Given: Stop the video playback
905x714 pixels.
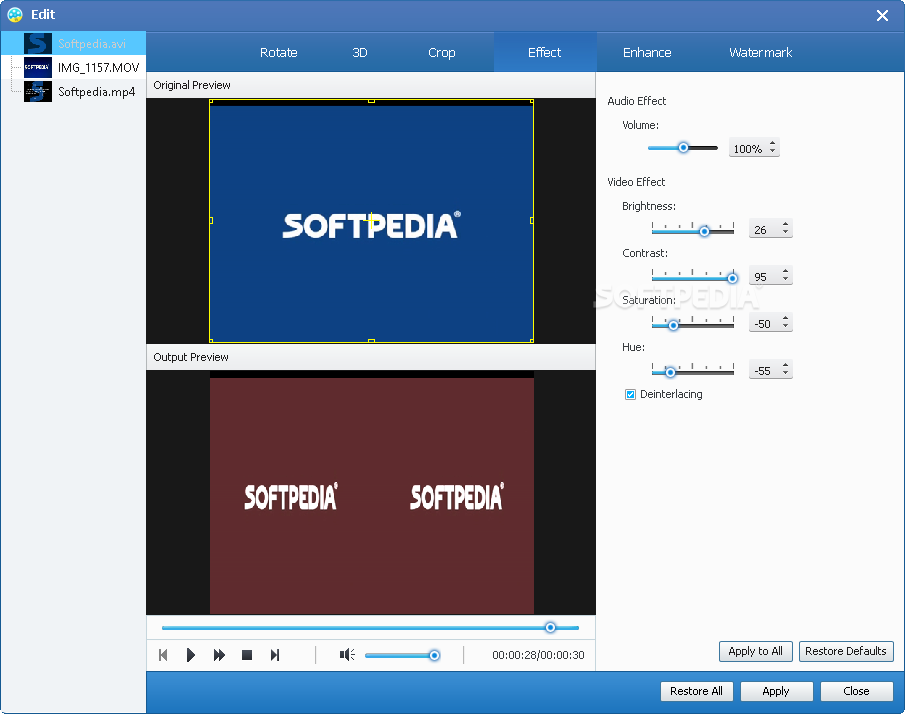Looking at the screenshot, I should 247,655.
